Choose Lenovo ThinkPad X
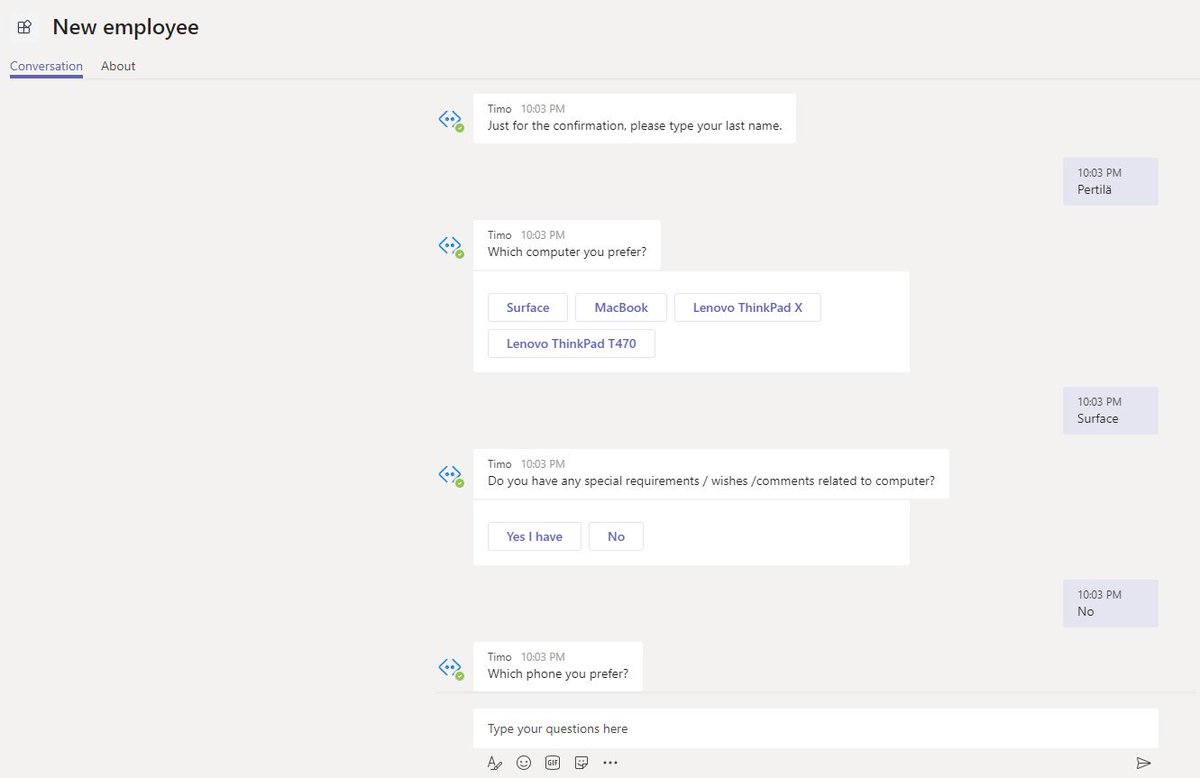The height and width of the screenshot is (778, 1200). (x=748, y=307)
